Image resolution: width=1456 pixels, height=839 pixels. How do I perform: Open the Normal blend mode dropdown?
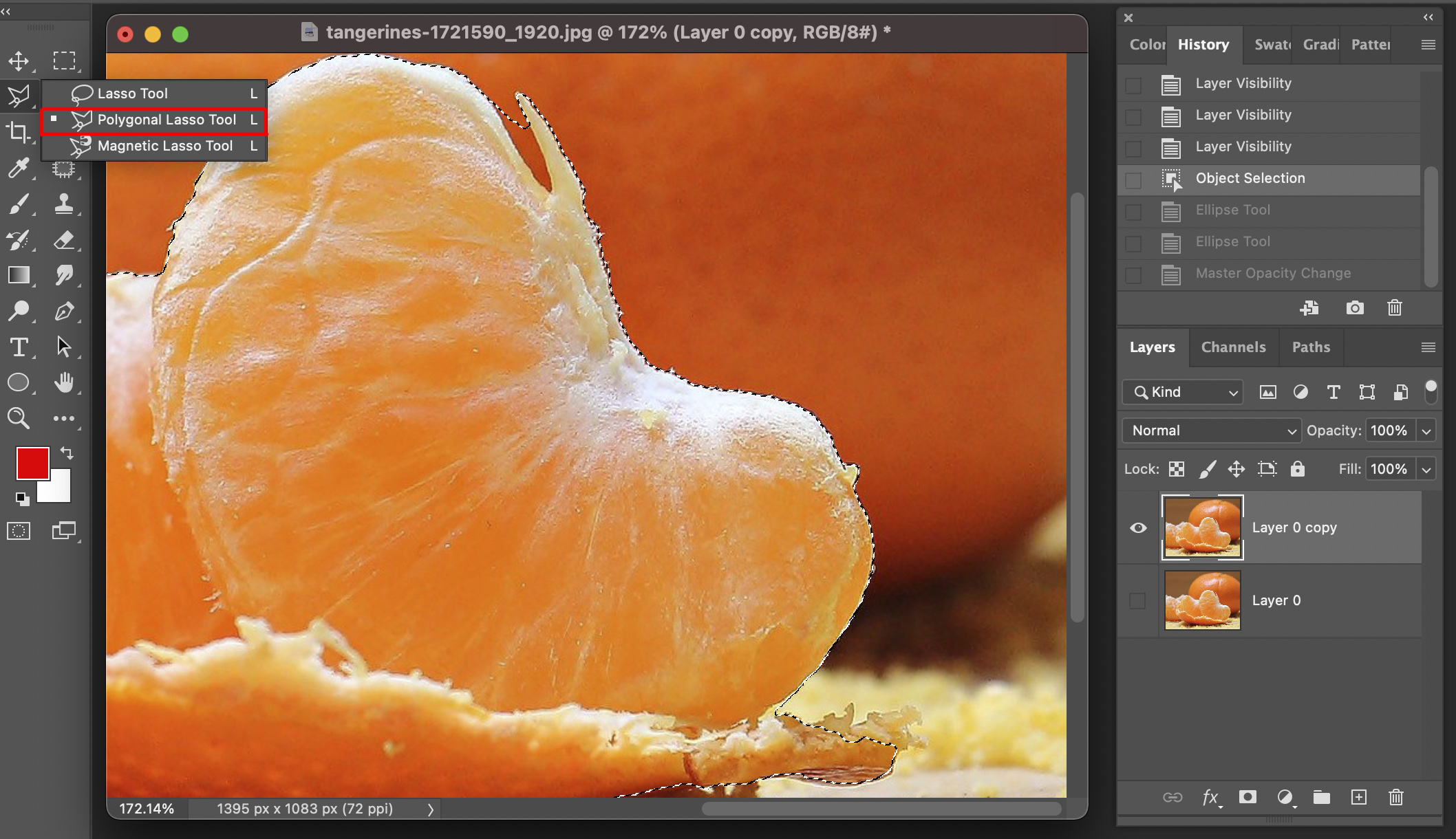point(1212,431)
